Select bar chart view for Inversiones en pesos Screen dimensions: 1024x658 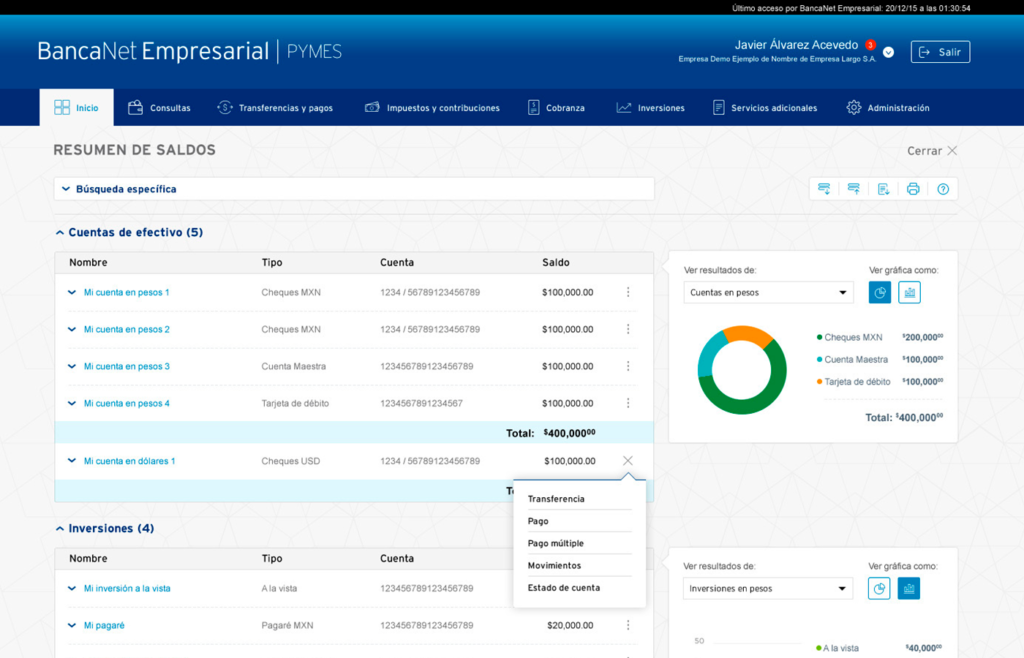coord(908,589)
